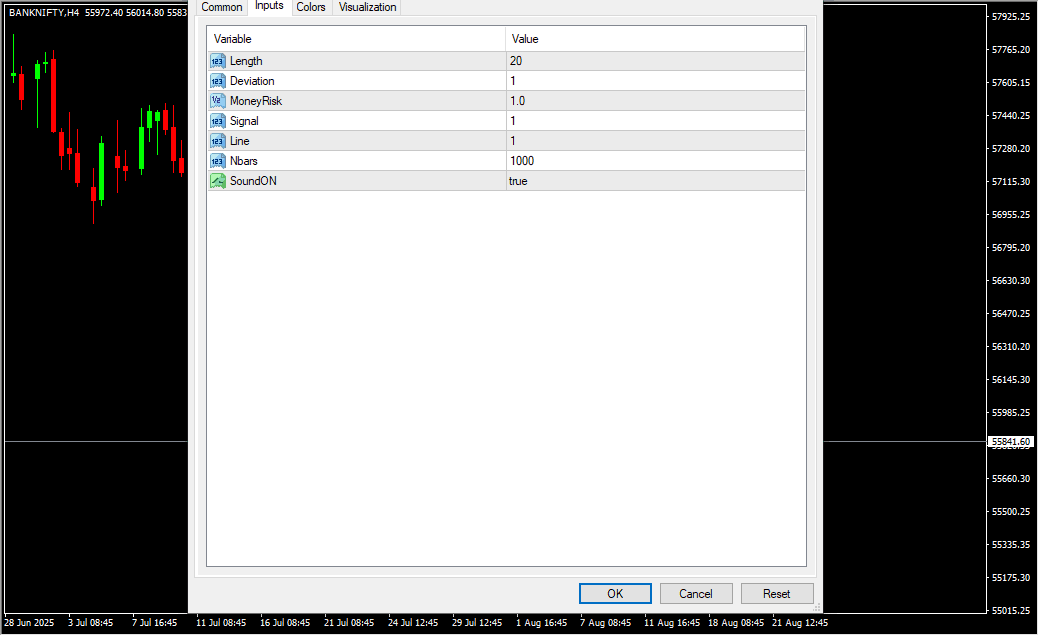Open the Colors tab
The image size is (1039, 636).
311,7
